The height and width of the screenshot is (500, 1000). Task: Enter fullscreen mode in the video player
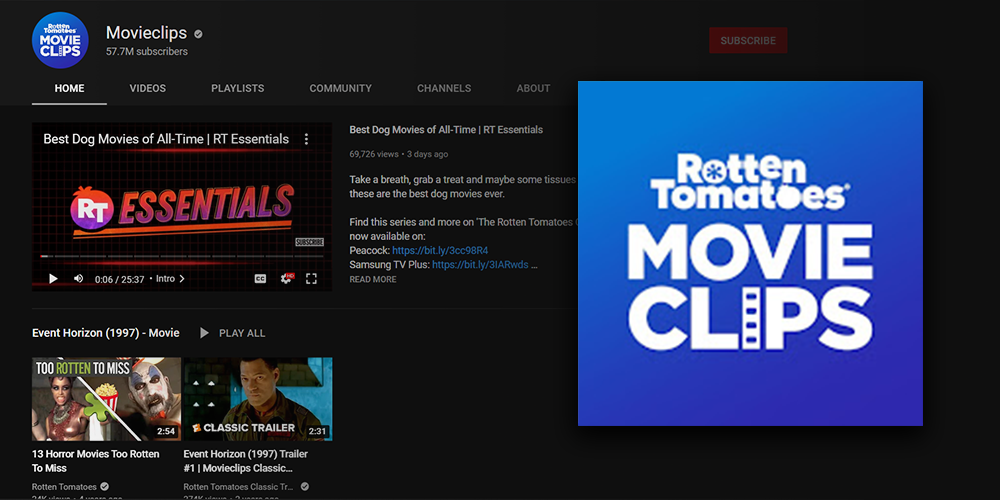tap(311, 279)
